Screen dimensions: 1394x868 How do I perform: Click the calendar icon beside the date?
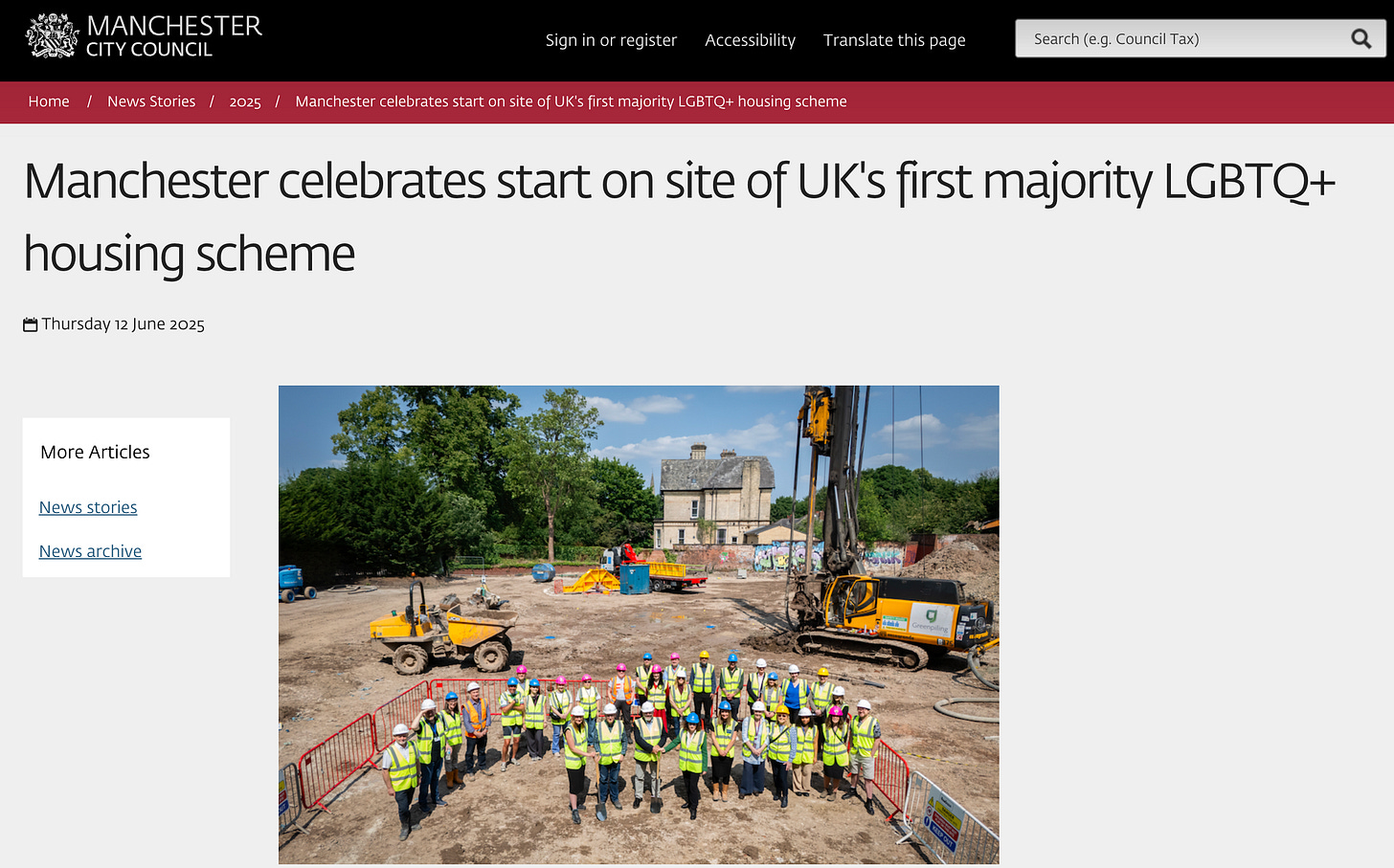pos(31,324)
